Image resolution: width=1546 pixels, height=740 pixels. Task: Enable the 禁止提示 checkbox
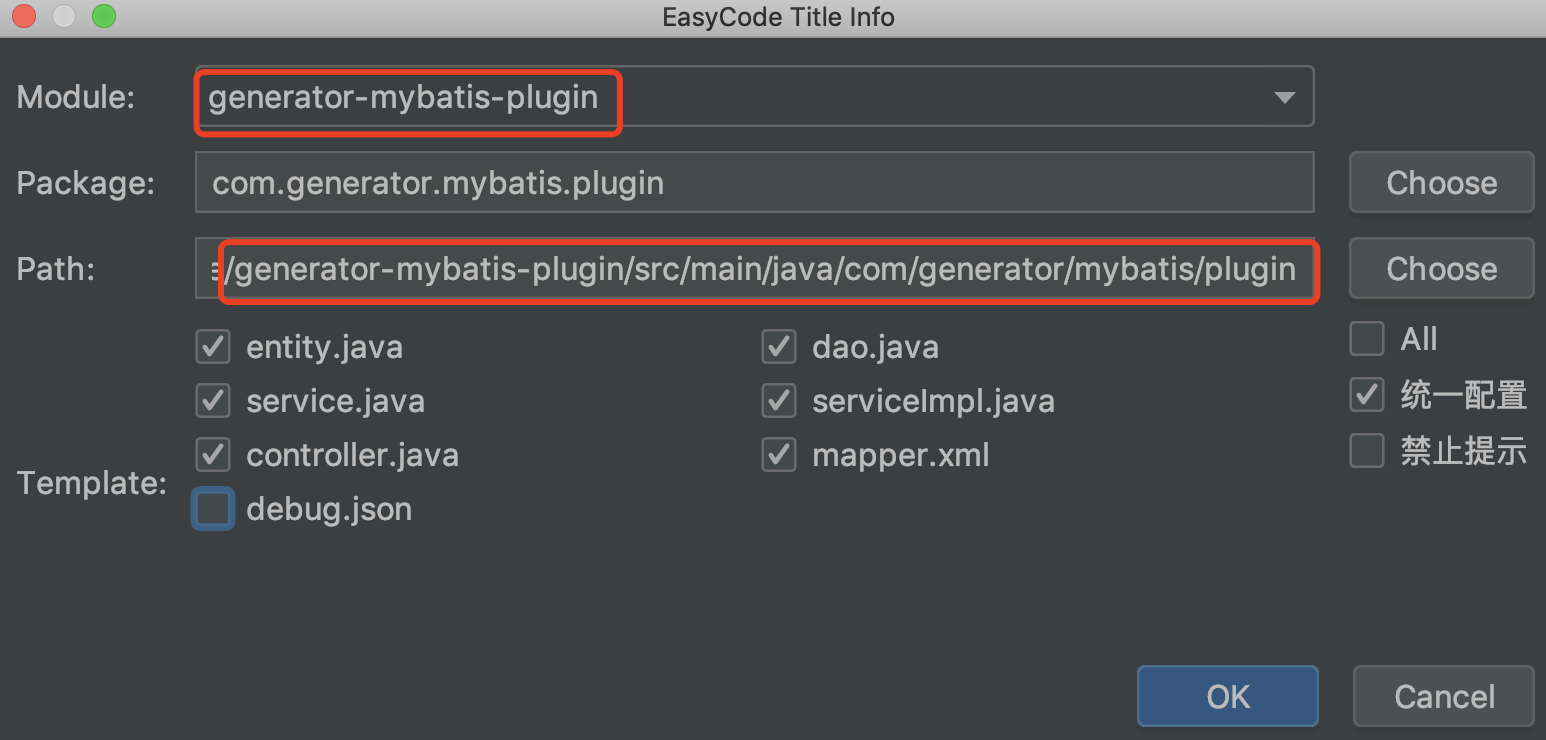pyautogui.click(x=1367, y=451)
